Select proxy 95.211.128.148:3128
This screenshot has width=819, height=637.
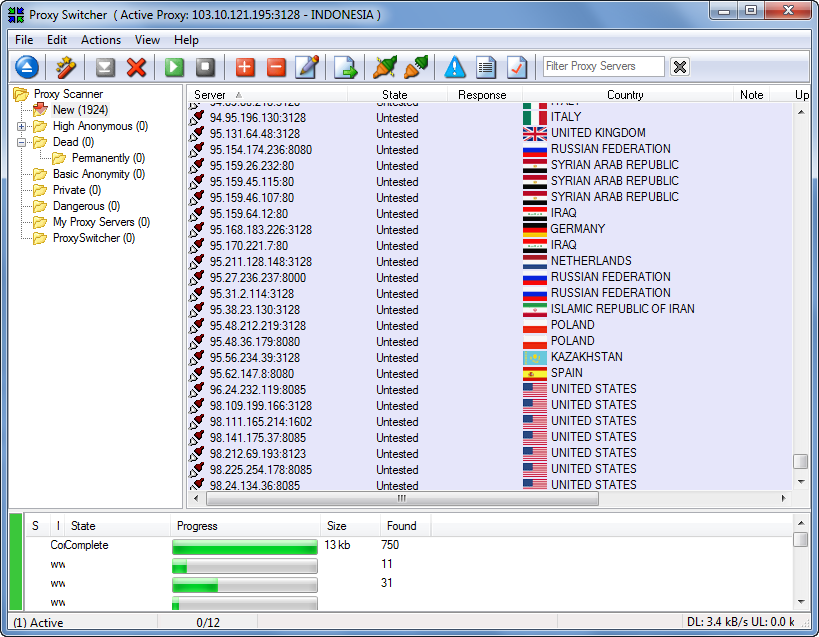[x=261, y=262]
